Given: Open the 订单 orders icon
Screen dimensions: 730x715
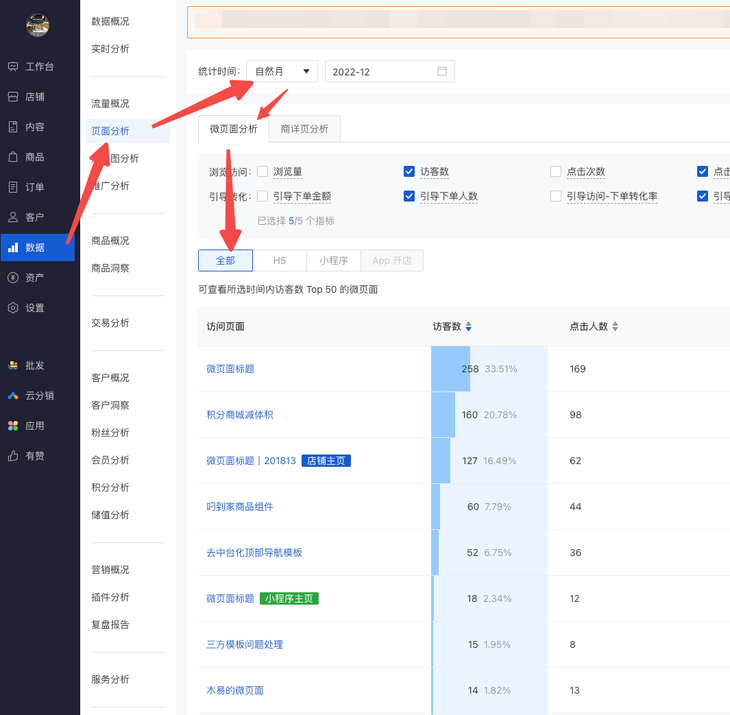Looking at the screenshot, I should point(13,187).
